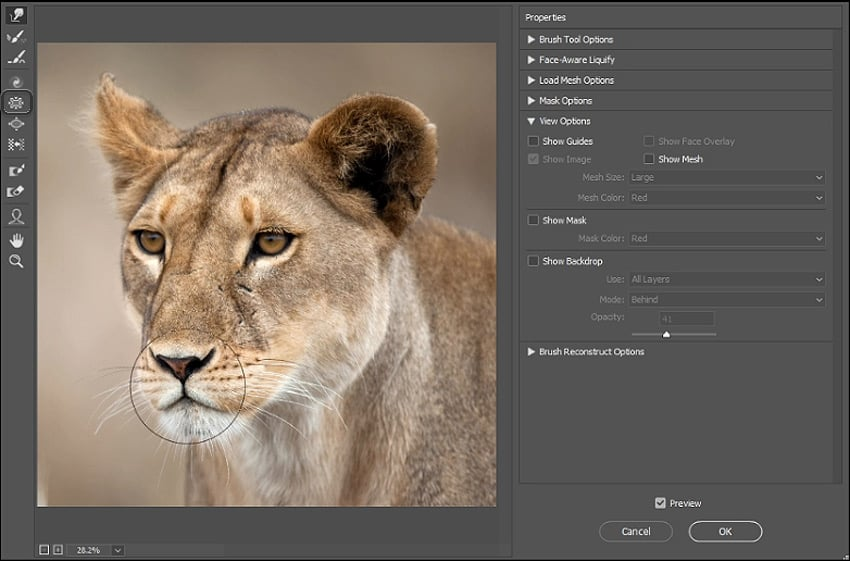Screen dimensions: 850x561
Task: Select the Push Left tool
Action: tap(16, 145)
